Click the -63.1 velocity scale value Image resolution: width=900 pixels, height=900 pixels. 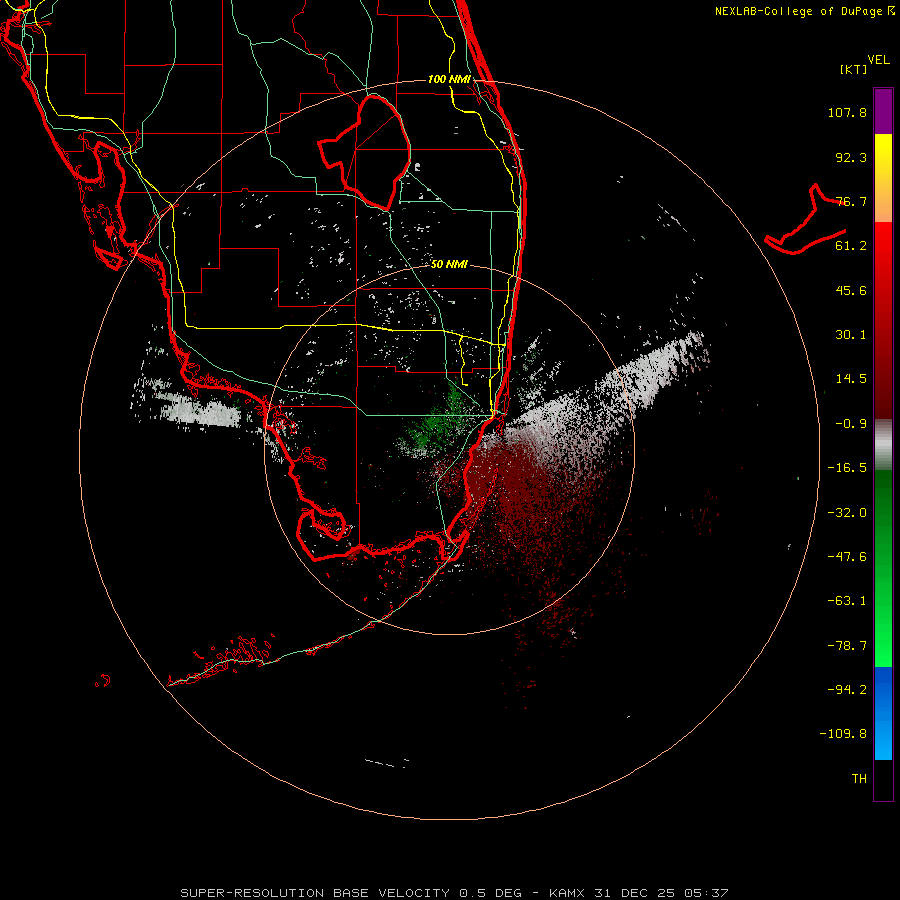click(847, 601)
